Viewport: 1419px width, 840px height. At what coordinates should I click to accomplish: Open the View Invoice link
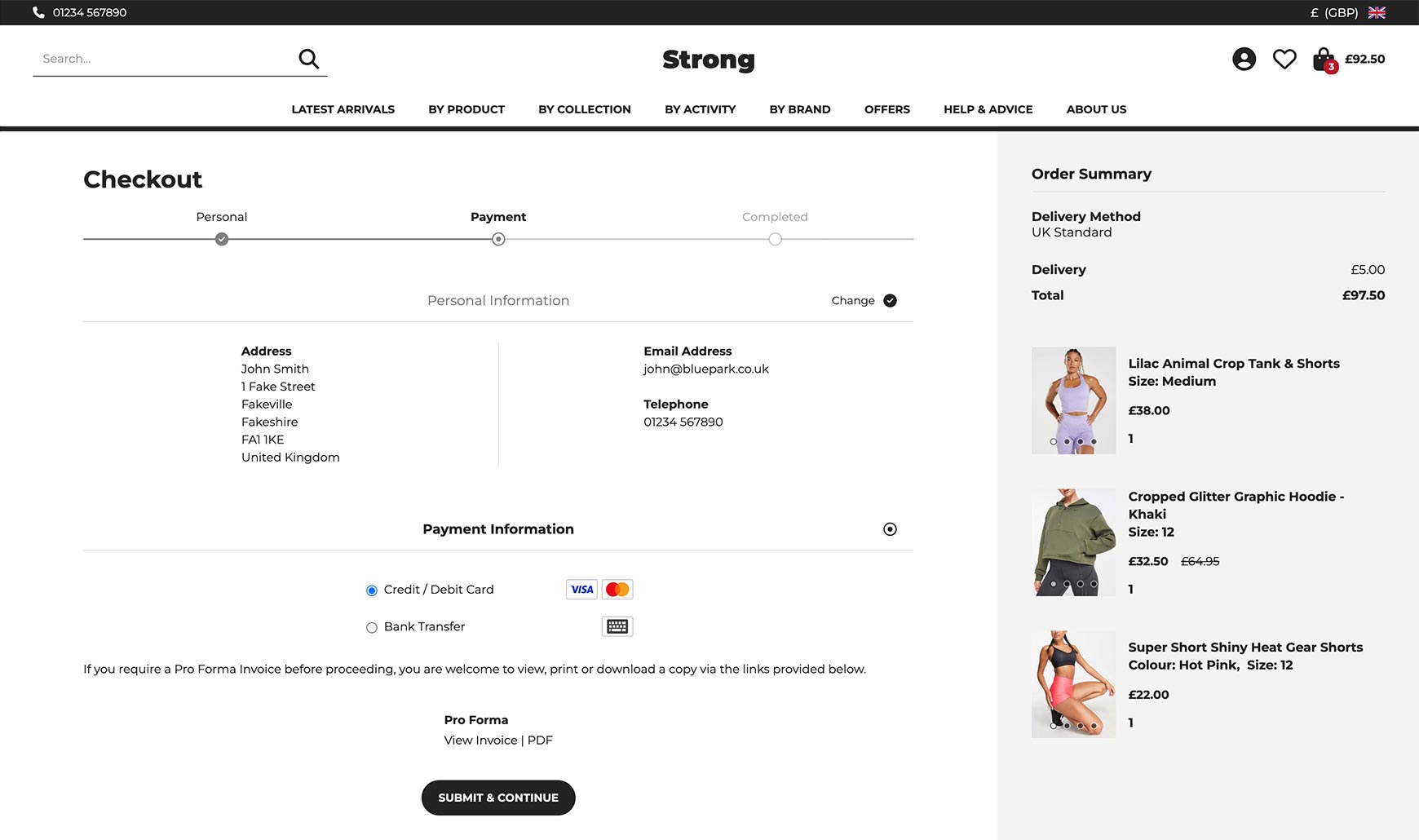(480, 741)
